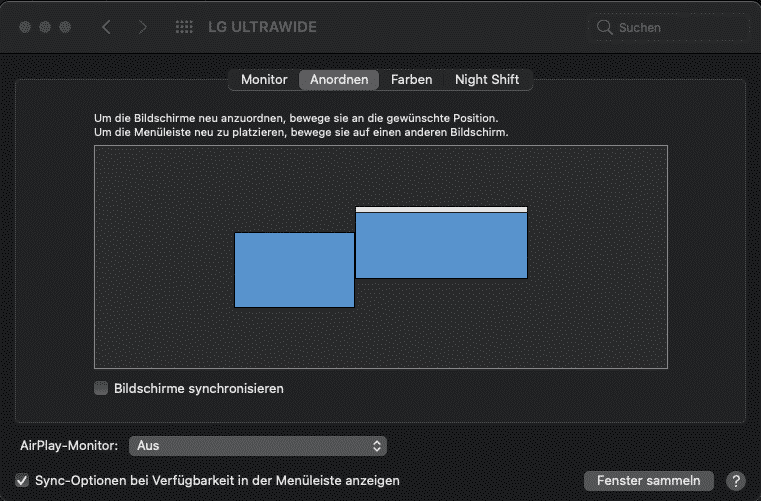Click the magnifying glass search icon
The height and width of the screenshot is (501, 761).
point(604,28)
